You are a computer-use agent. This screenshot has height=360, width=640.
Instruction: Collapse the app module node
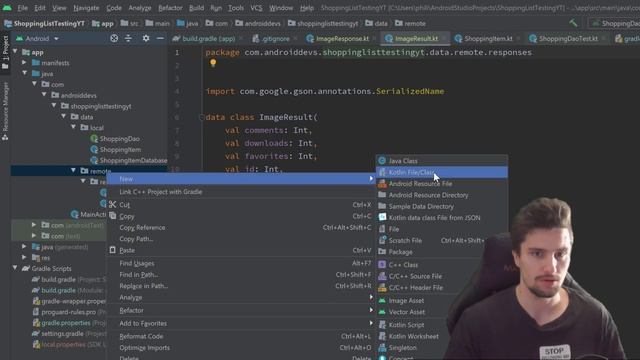pos(15,52)
